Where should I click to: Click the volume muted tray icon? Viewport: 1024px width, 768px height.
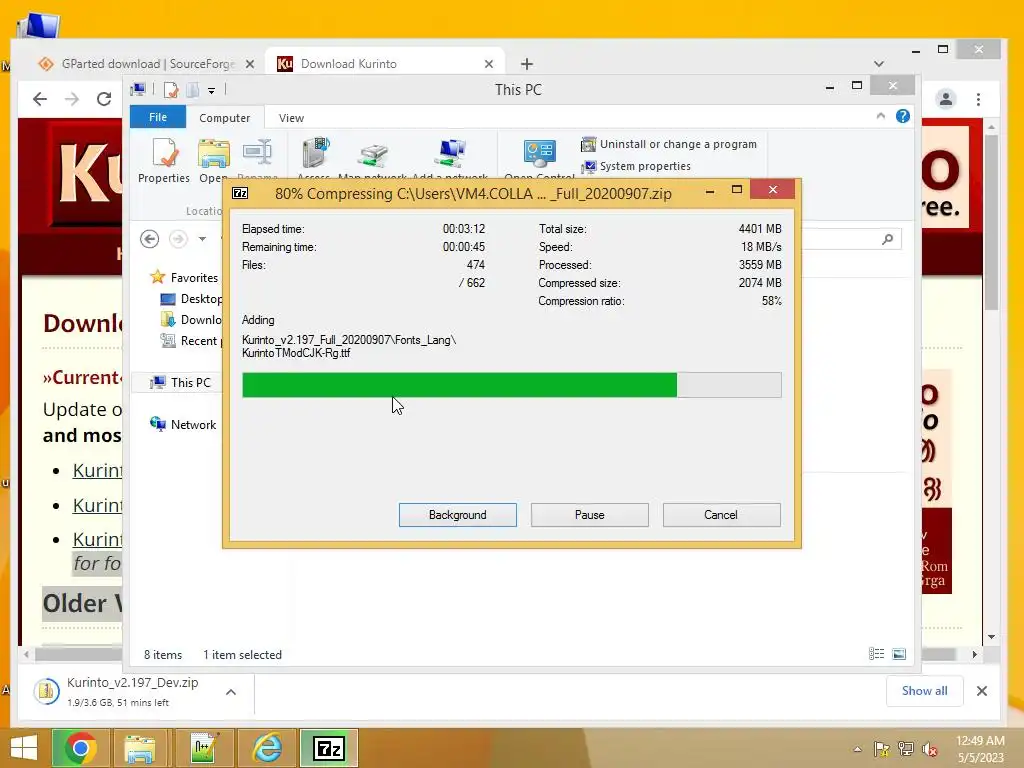[x=930, y=749]
